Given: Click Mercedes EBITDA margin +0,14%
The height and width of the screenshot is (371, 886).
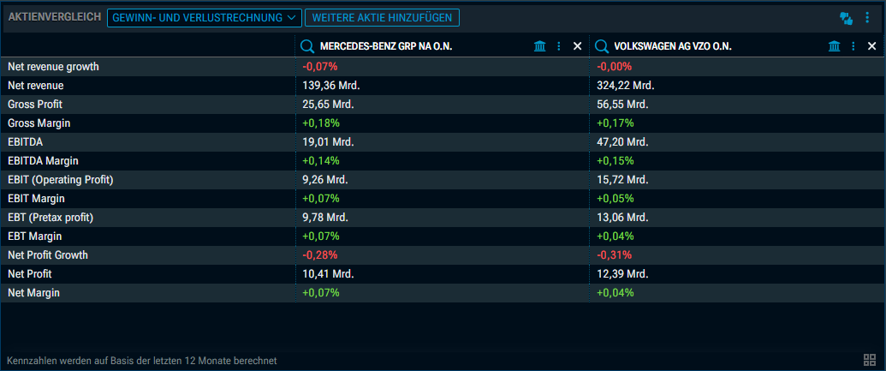Looking at the screenshot, I should point(321,161).
